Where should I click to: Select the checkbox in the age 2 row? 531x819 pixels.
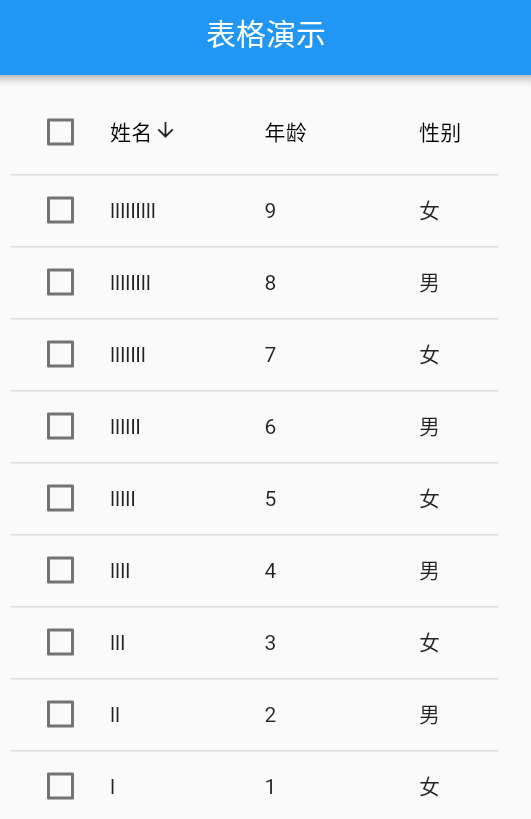[61, 714]
